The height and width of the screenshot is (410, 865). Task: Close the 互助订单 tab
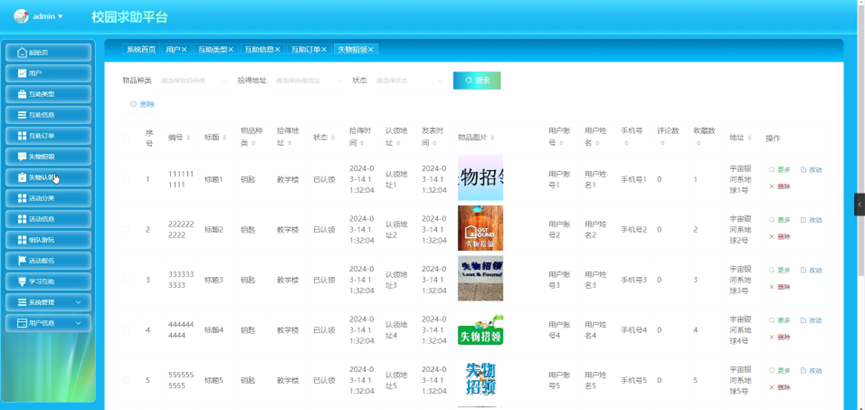point(325,50)
